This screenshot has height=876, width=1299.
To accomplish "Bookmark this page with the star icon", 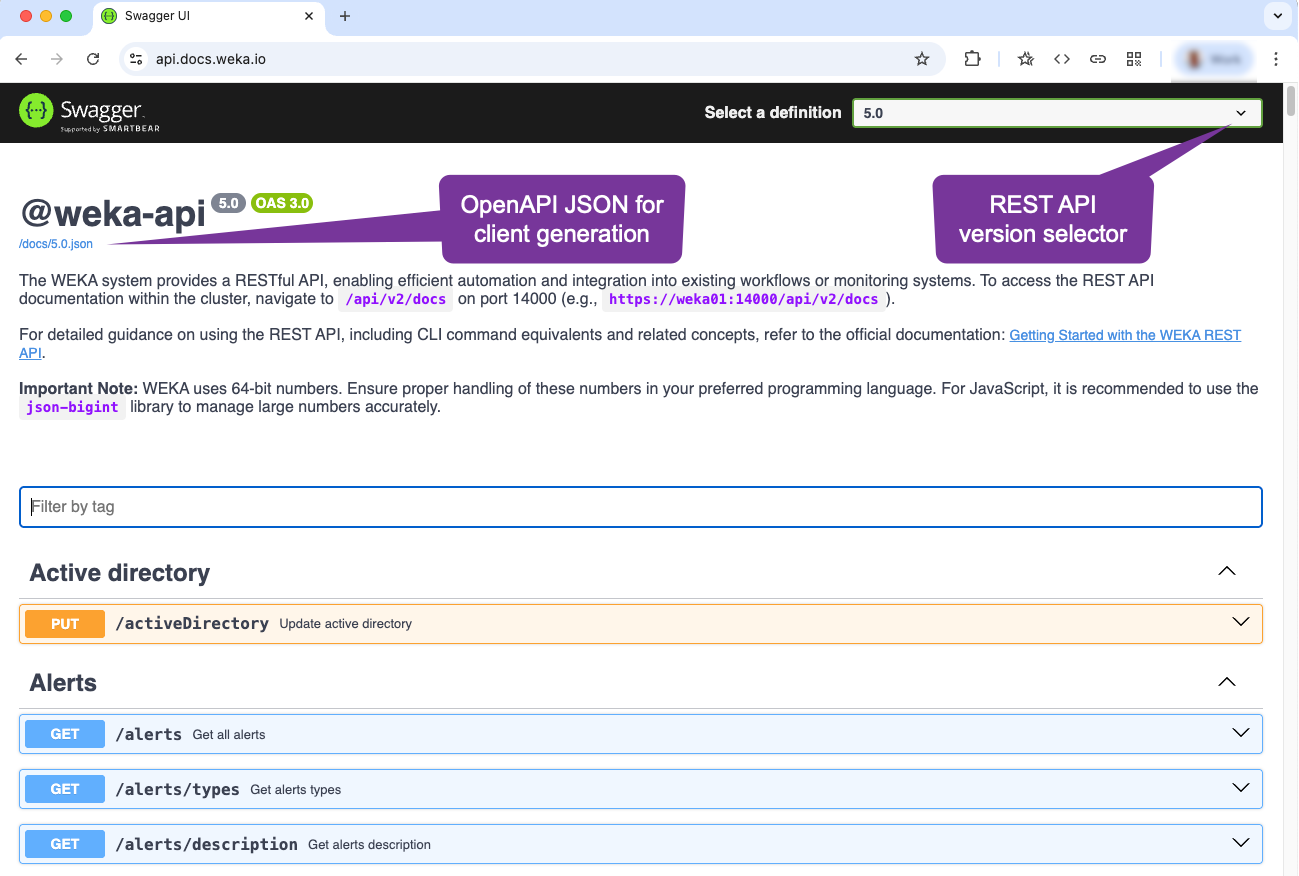I will tap(921, 59).
